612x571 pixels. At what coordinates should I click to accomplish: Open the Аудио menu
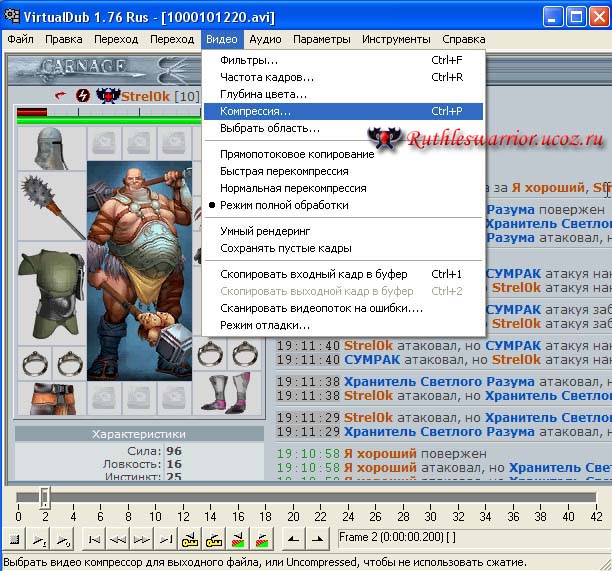coord(265,39)
